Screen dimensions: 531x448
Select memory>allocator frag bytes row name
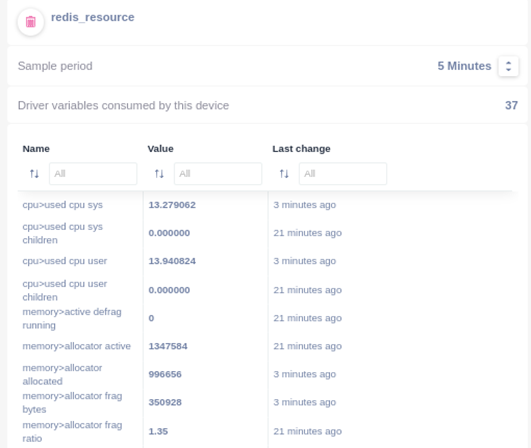click(72, 403)
